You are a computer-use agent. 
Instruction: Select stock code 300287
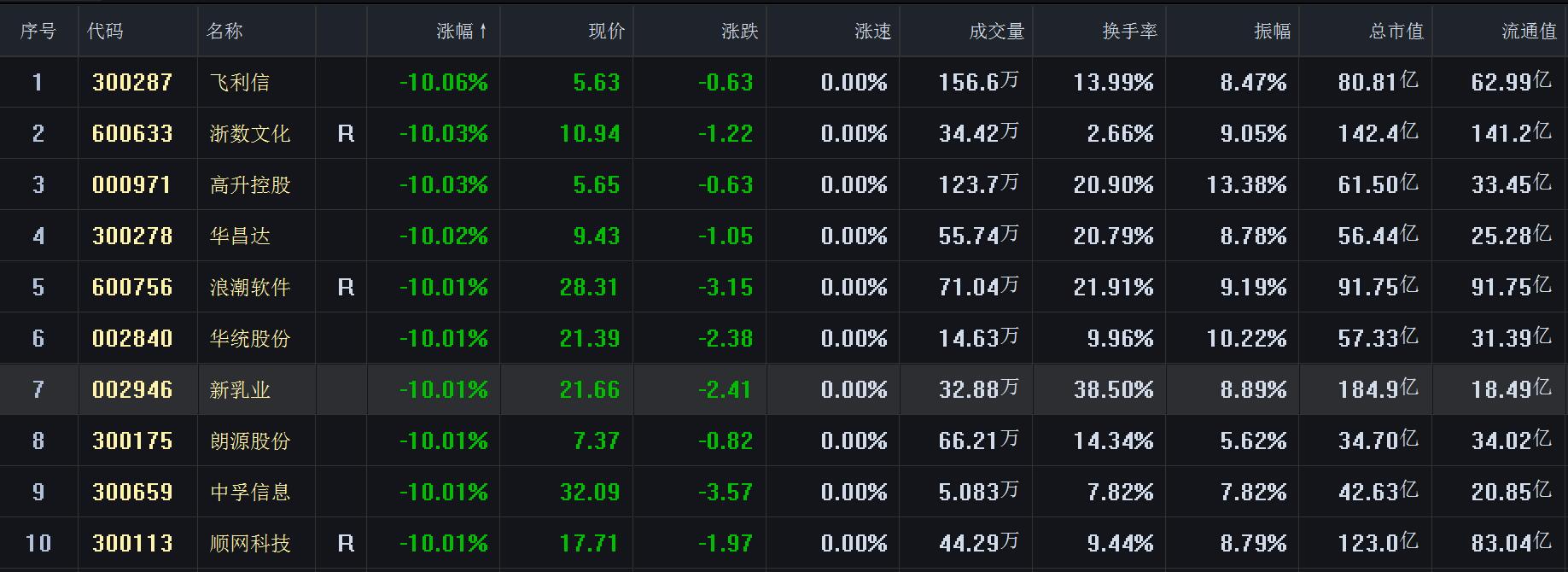[132, 83]
